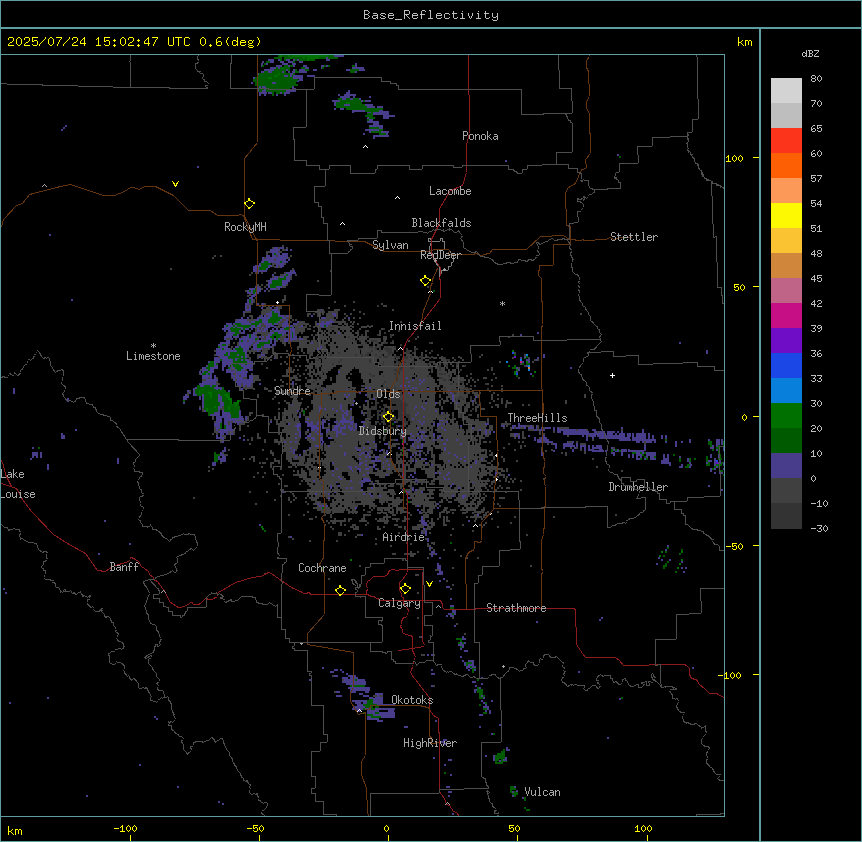Image resolution: width=862 pixels, height=842 pixels.
Task: Select the Lacombe city label
Action: click(x=450, y=191)
